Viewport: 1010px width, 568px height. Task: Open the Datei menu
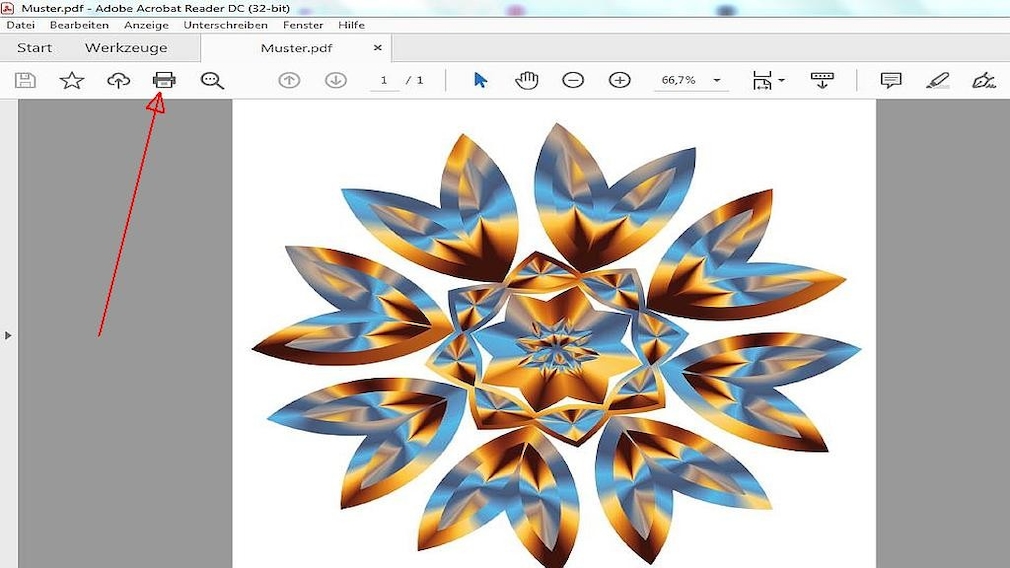click(x=20, y=24)
